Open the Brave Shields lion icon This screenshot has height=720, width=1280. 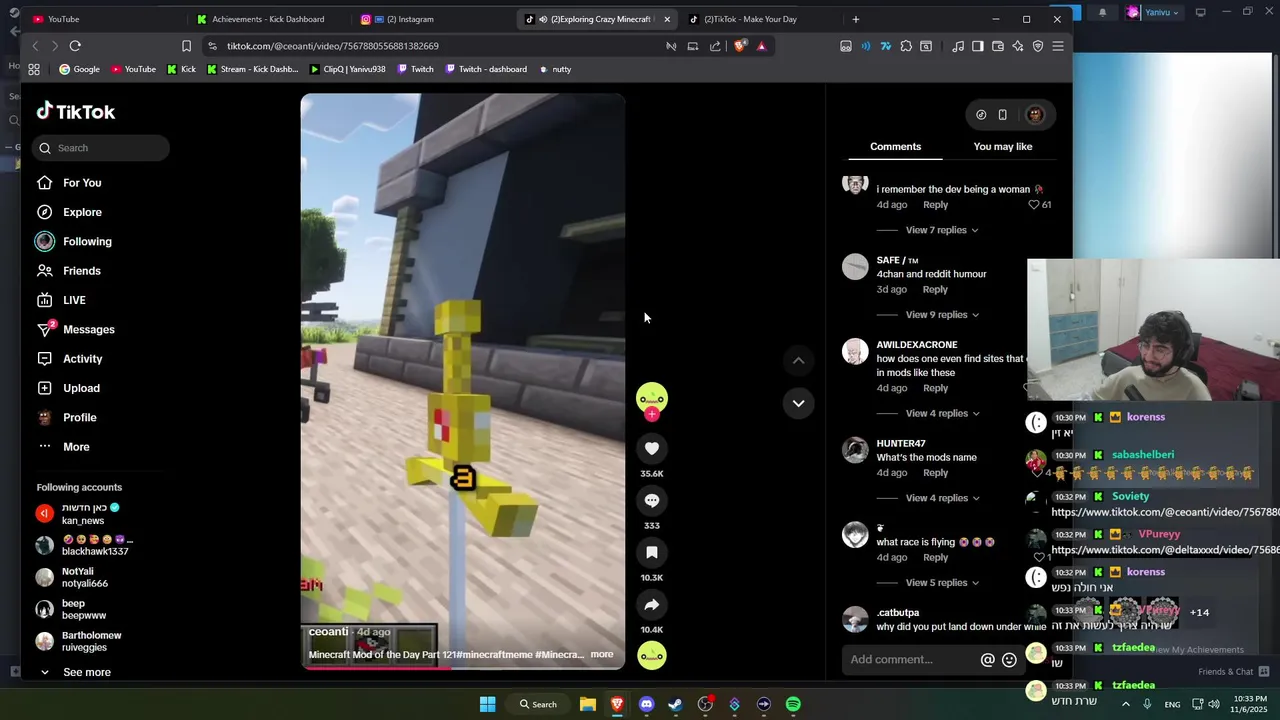739,46
